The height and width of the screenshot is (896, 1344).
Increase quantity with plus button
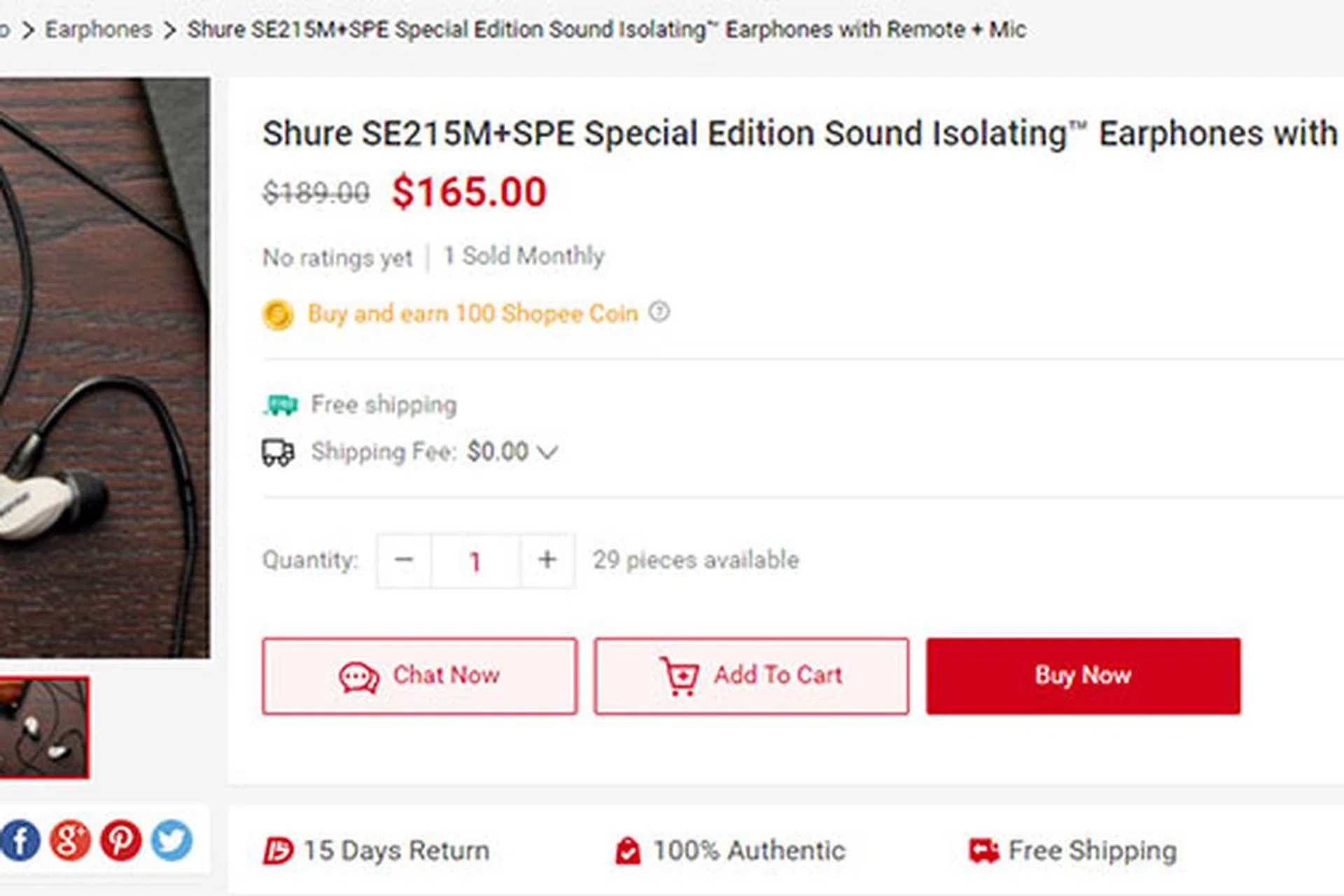547,560
